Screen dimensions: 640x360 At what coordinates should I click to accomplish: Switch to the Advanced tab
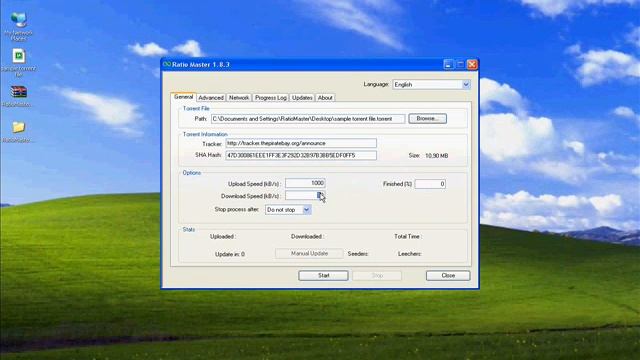211,98
